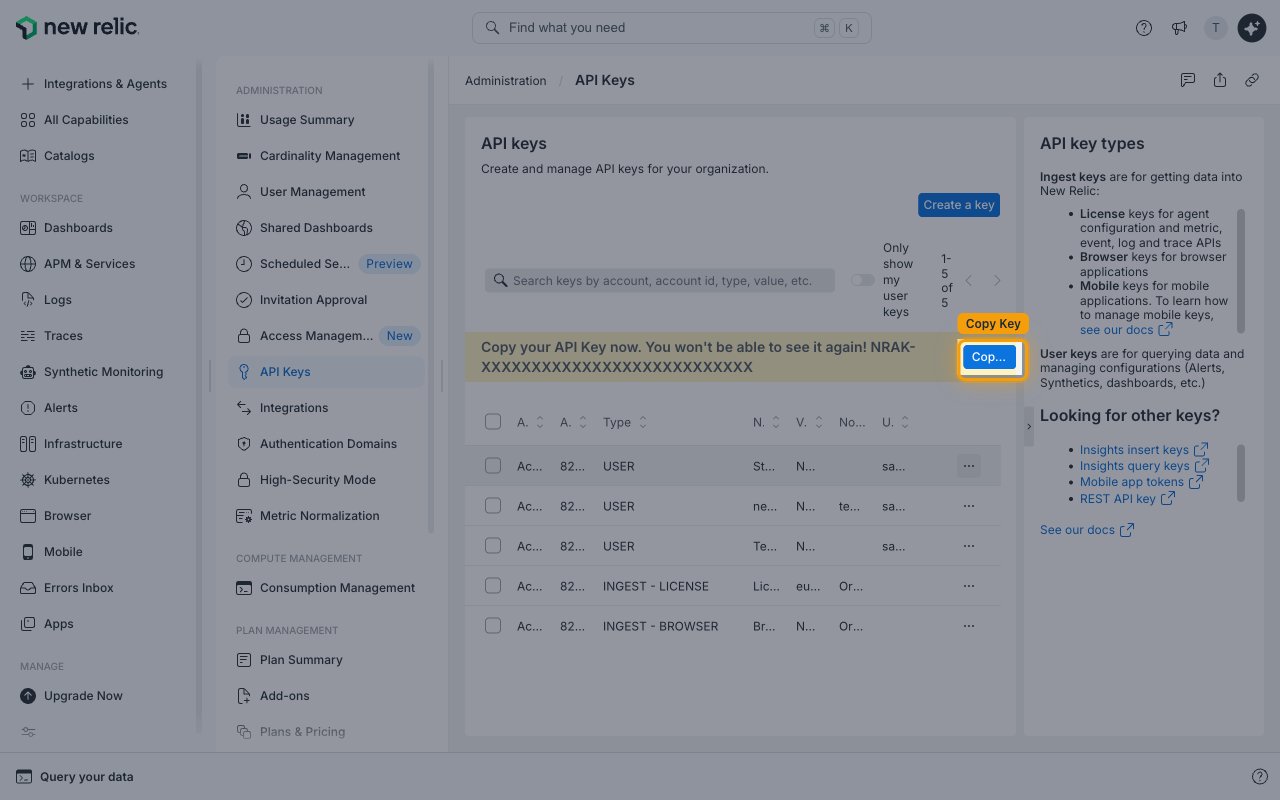Focus the Find what you need search
Image resolution: width=1280 pixels, height=800 pixels.
click(671, 28)
